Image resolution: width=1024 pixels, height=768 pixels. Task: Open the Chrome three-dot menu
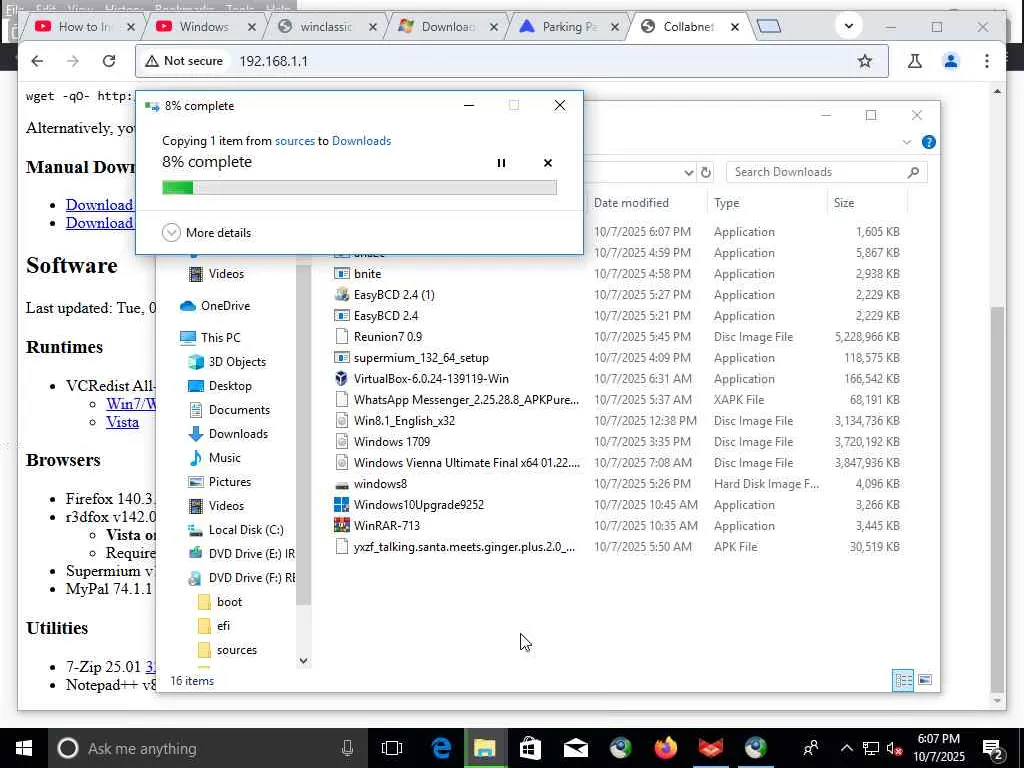click(x=987, y=61)
